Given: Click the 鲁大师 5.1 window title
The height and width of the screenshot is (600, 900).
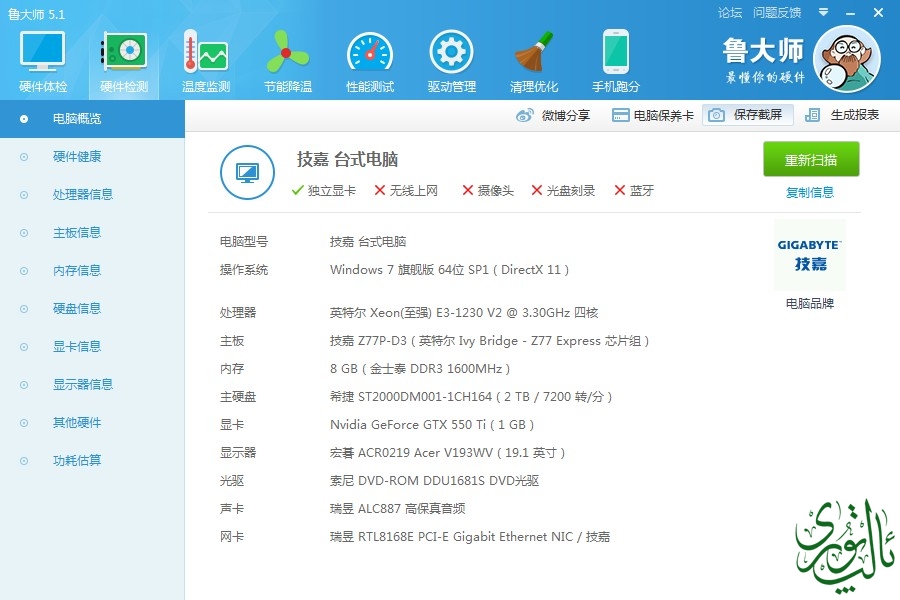Looking at the screenshot, I should (36, 14).
